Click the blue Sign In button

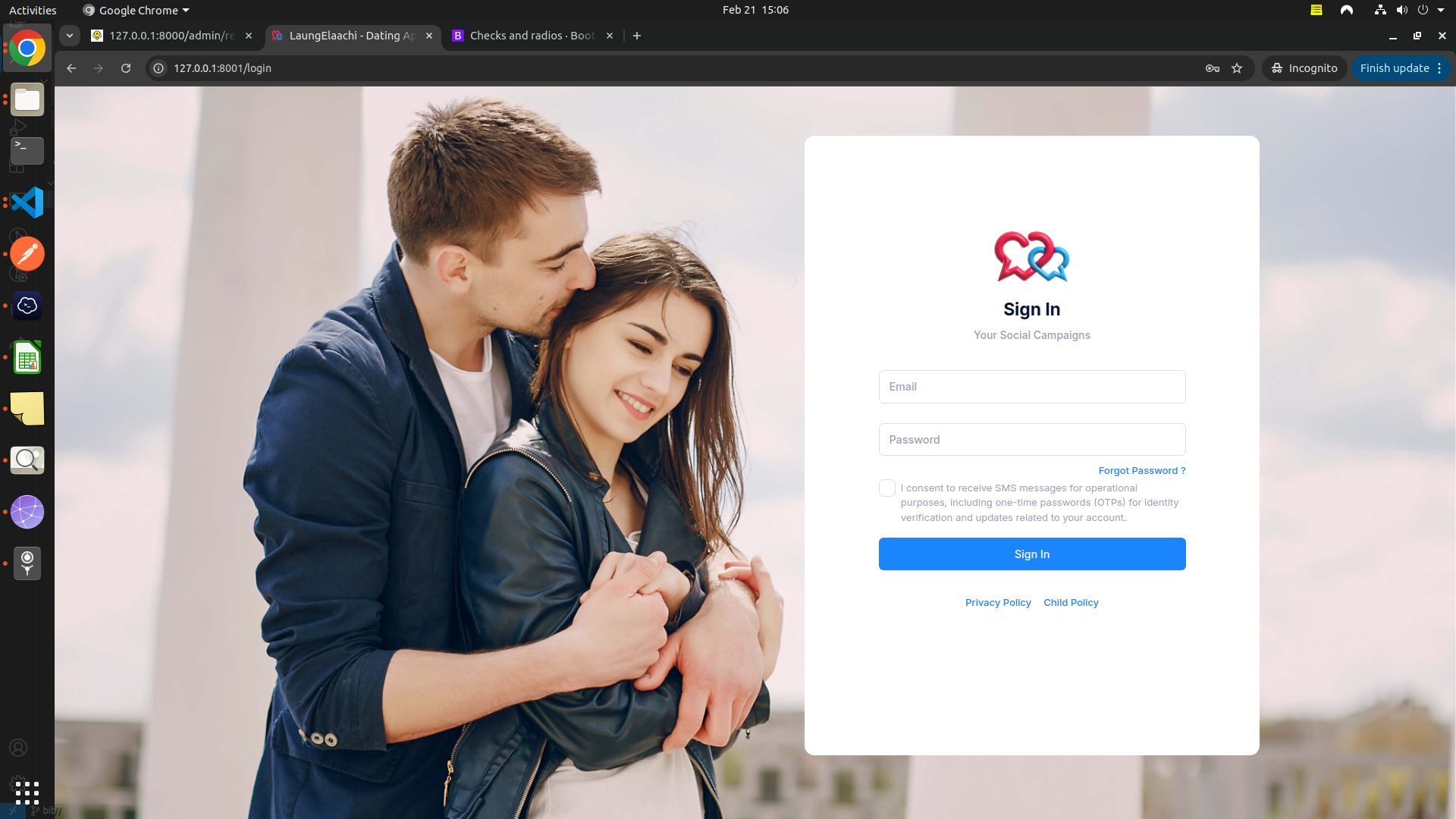pos(1031,554)
